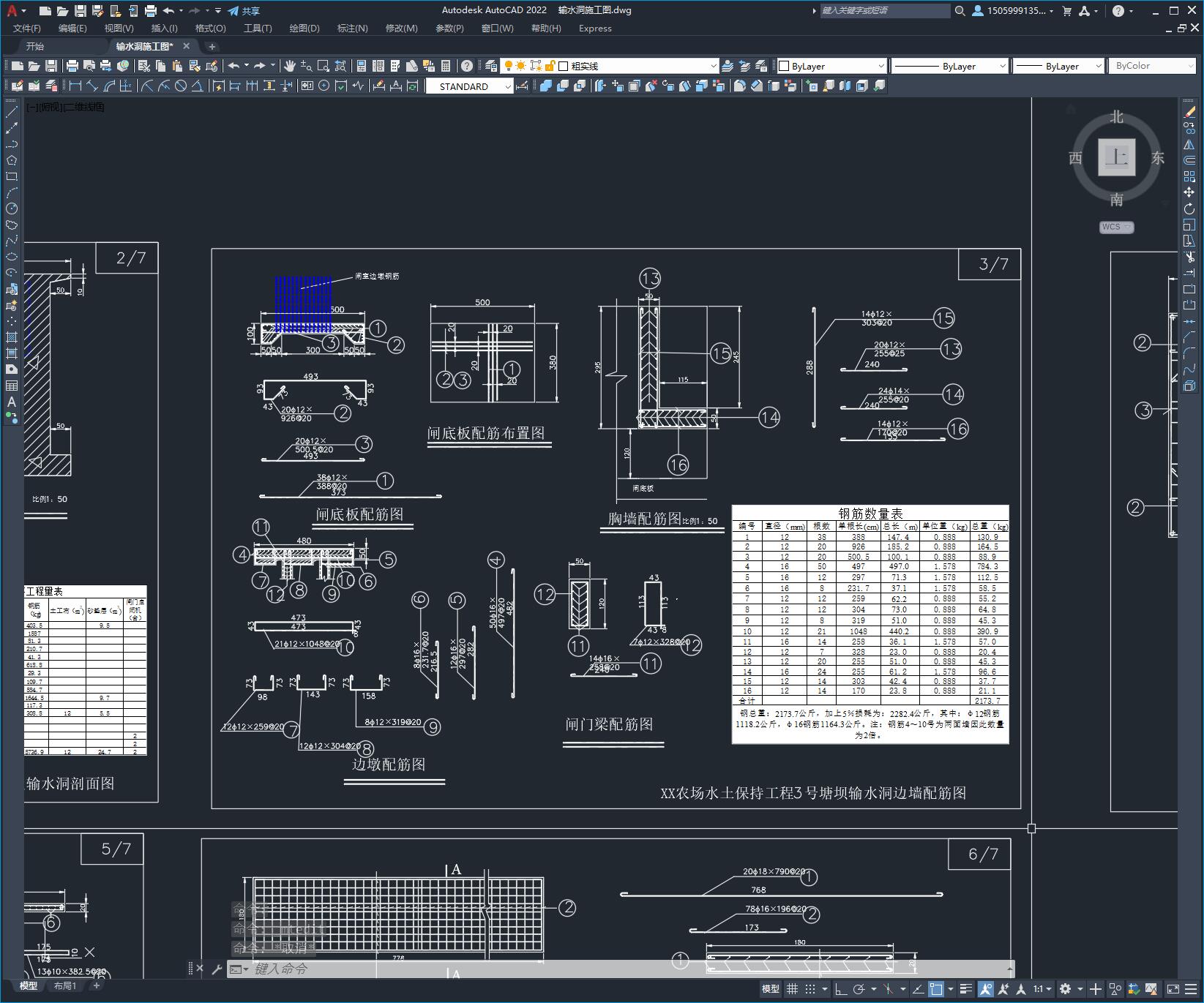Open the 标注(N) menu
Viewport: 1204px width, 1003px height.
[x=352, y=29]
